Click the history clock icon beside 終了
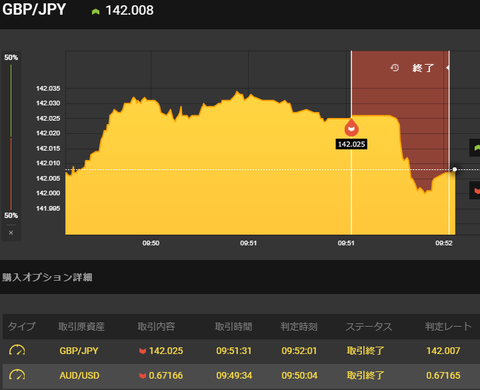 coord(395,68)
